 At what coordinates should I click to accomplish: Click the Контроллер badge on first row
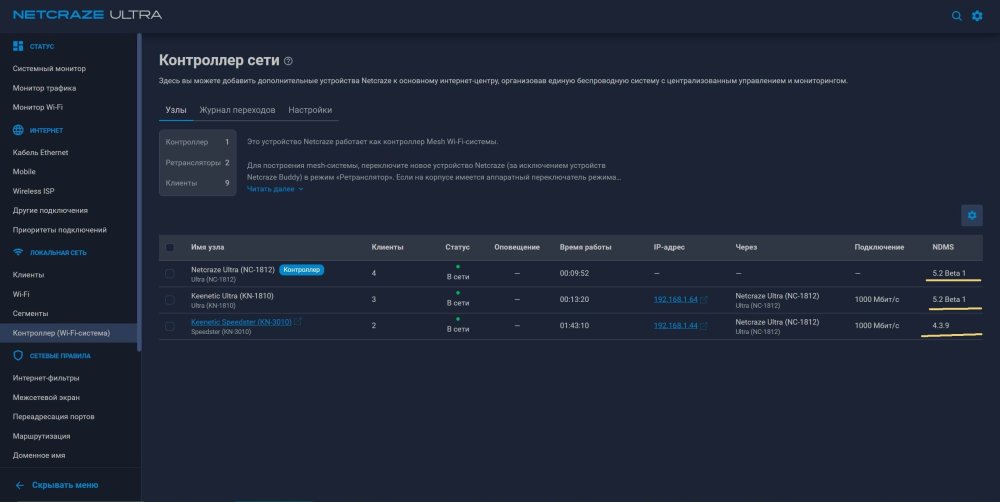click(x=302, y=270)
